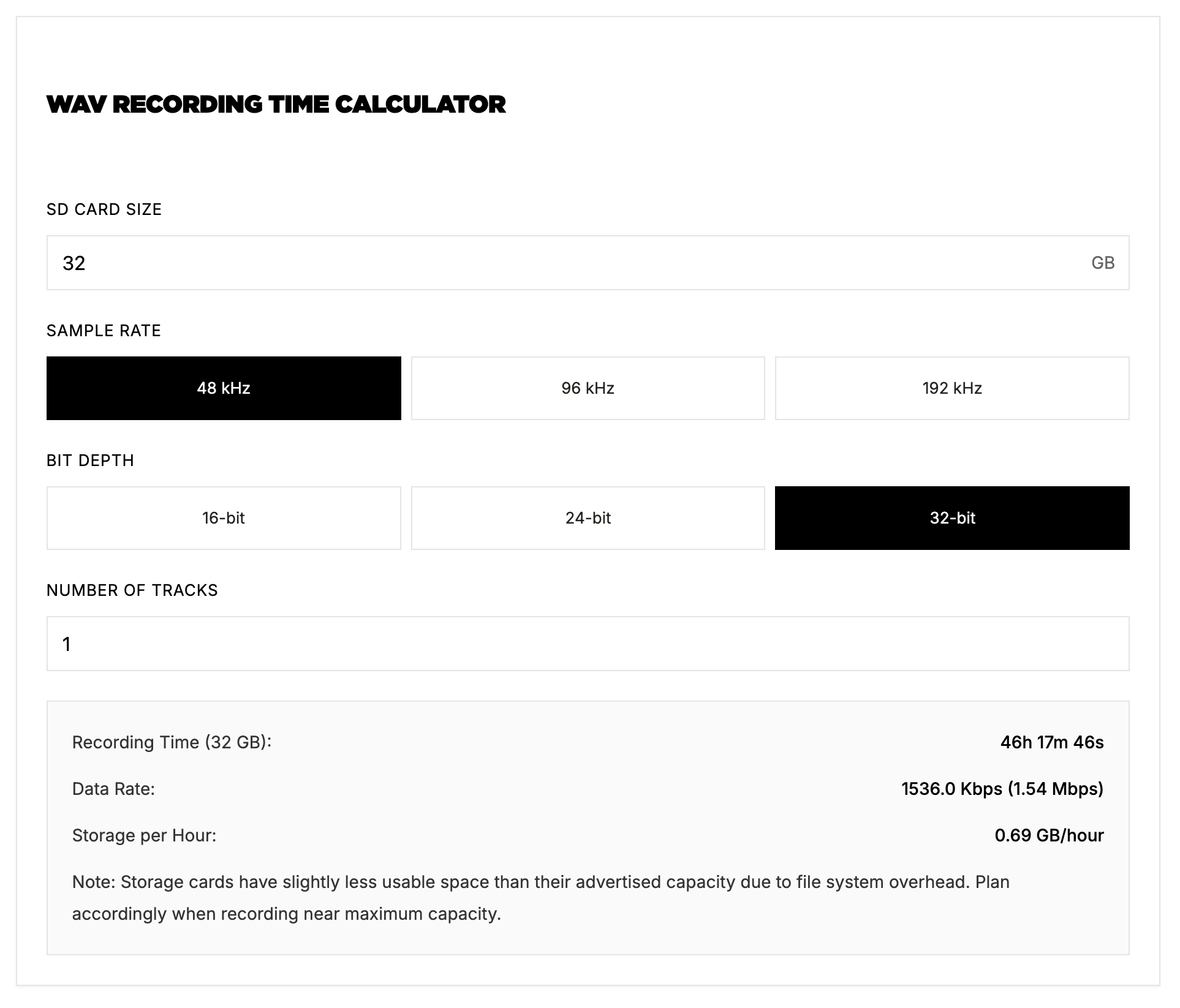Switch sample rate to 192 kHz

coord(952,388)
